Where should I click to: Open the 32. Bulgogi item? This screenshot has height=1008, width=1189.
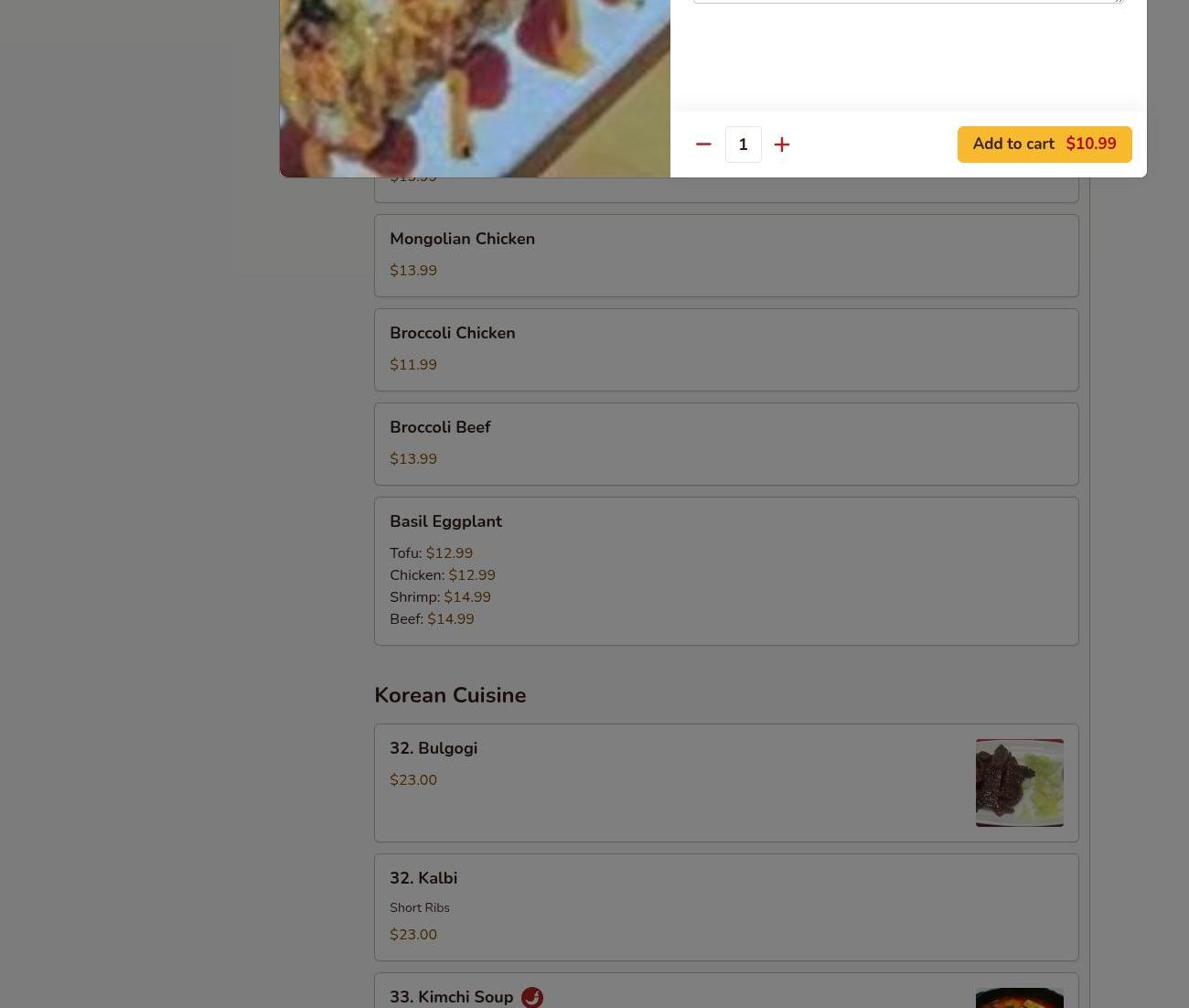click(726, 783)
